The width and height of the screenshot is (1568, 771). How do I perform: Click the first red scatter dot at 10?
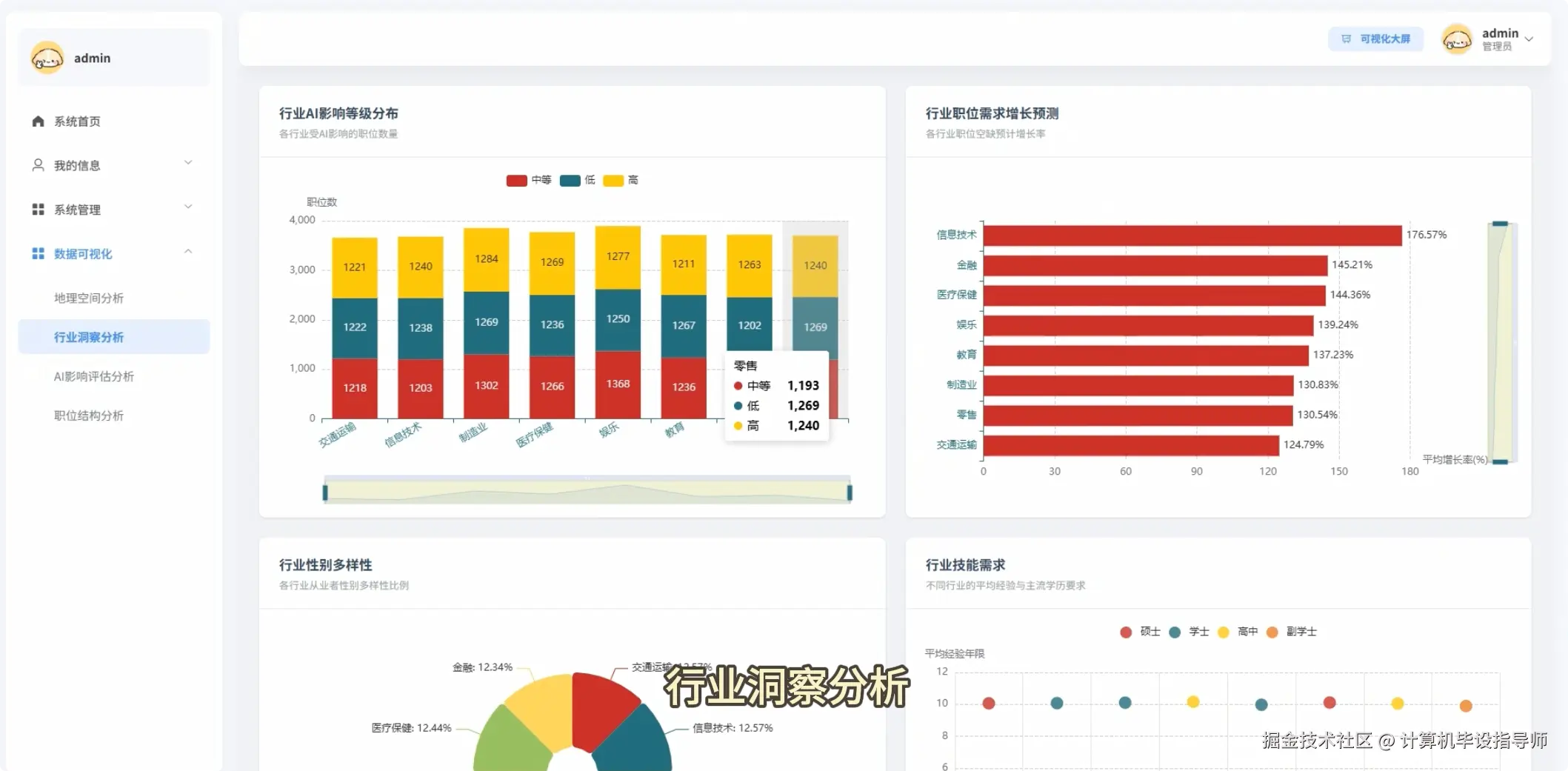click(x=988, y=703)
